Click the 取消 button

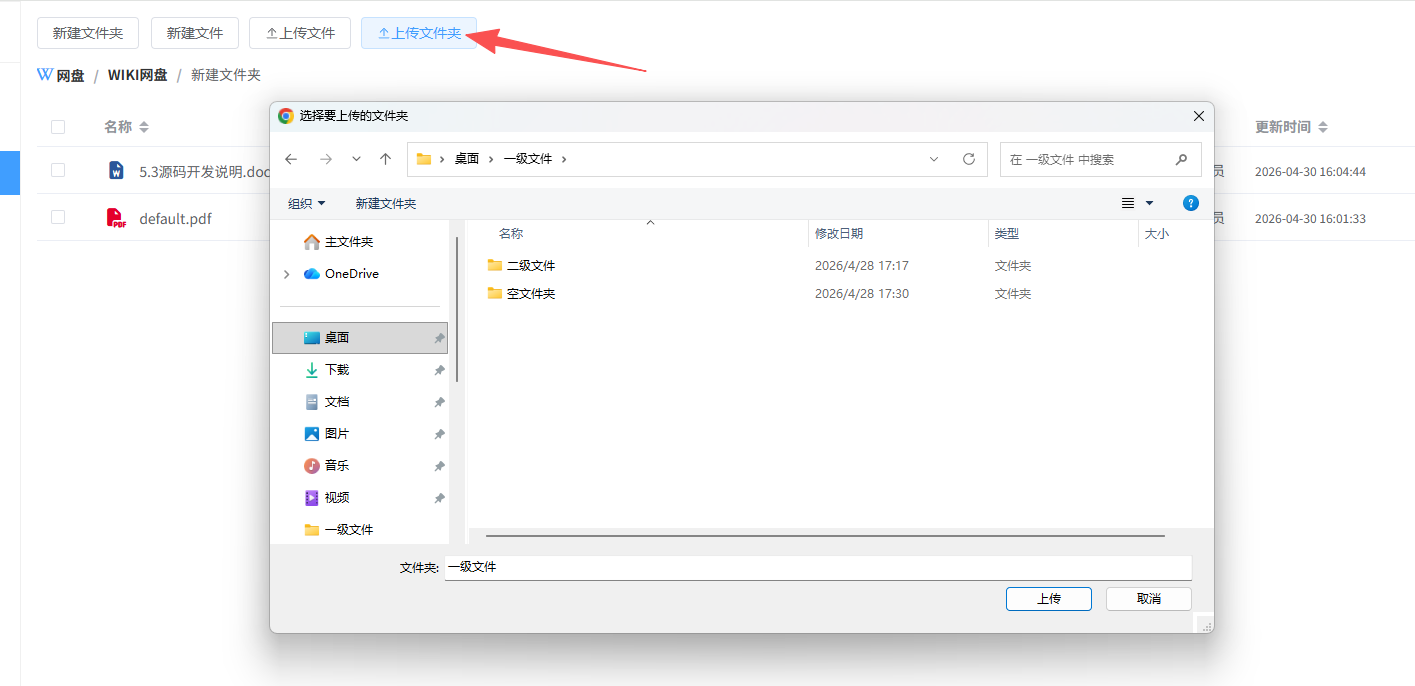click(x=1149, y=599)
